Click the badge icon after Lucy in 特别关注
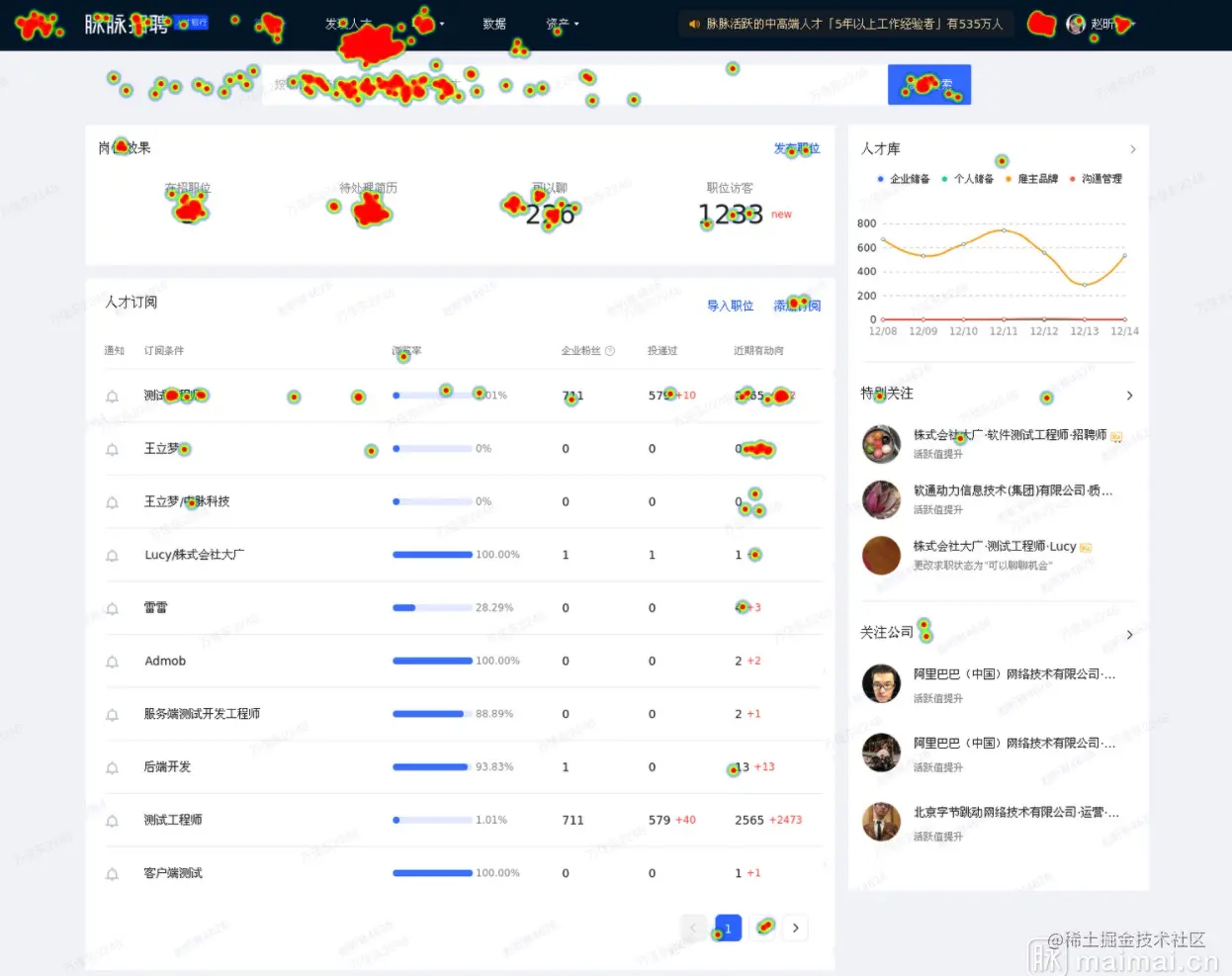 (1086, 547)
